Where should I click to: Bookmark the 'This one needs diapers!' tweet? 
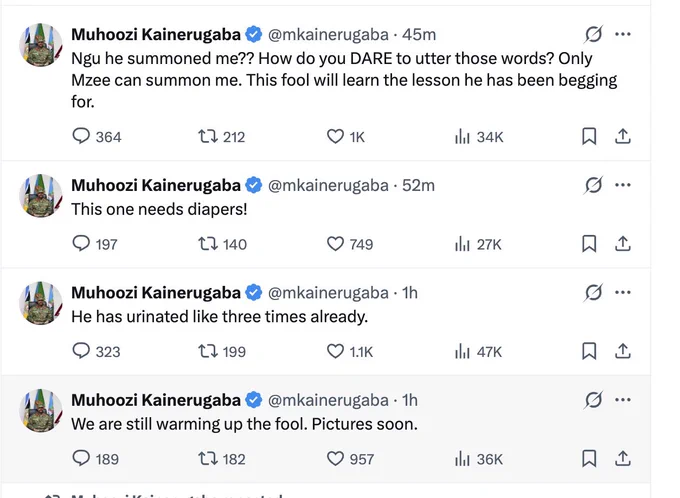point(589,244)
